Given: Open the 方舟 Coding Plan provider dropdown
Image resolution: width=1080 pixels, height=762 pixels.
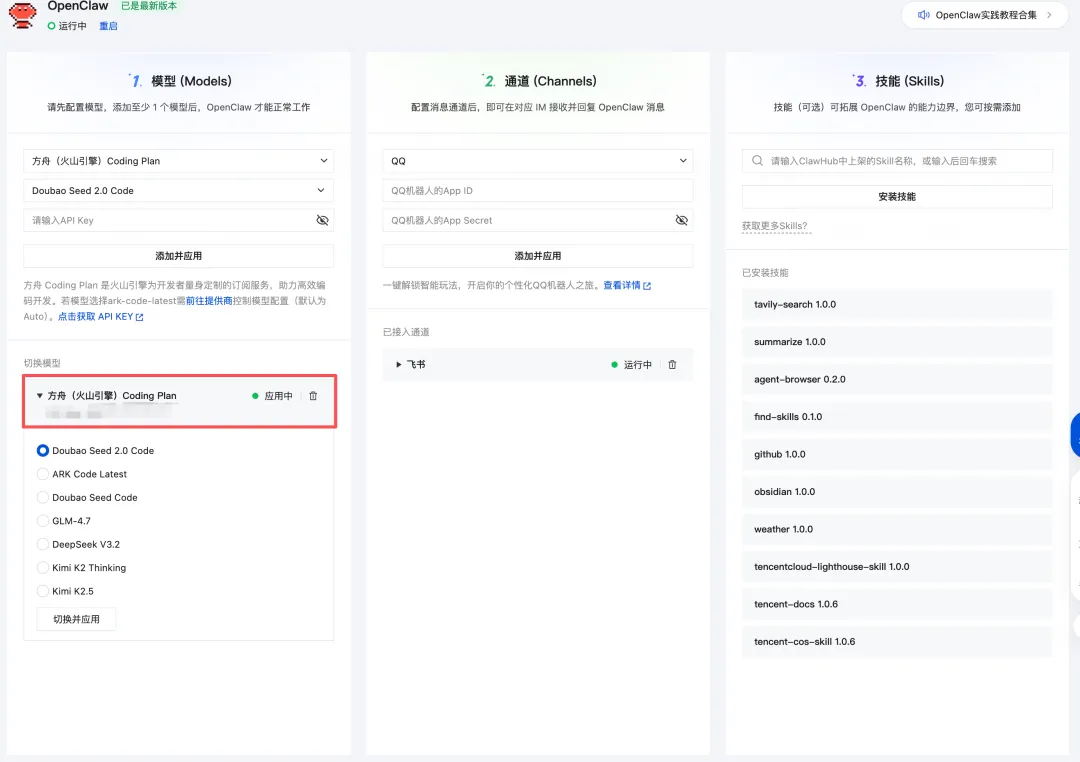Looking at the screenshot, I should (x=178, y=161).
